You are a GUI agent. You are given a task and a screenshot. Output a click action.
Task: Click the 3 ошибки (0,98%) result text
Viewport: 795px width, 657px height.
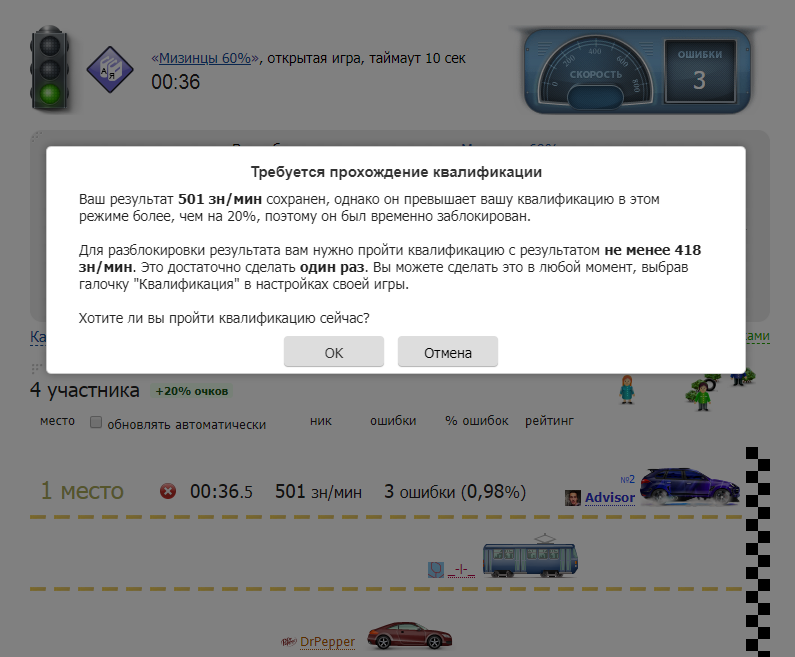click(x=455, y=491)
